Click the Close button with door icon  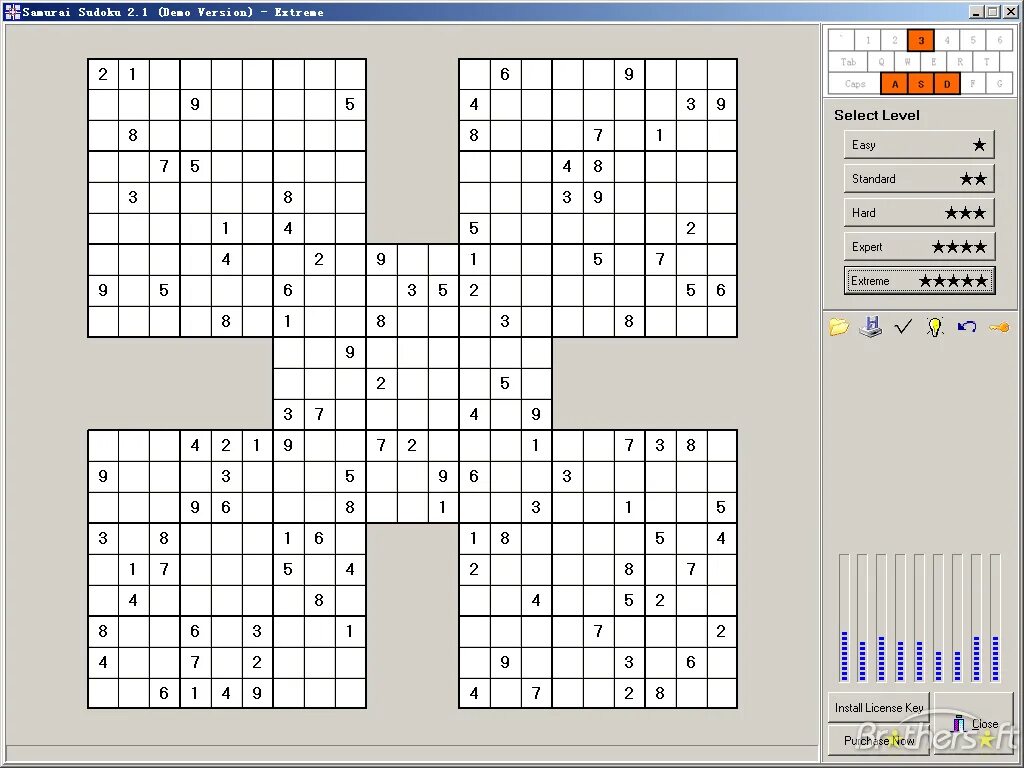[x=975, y=724]
